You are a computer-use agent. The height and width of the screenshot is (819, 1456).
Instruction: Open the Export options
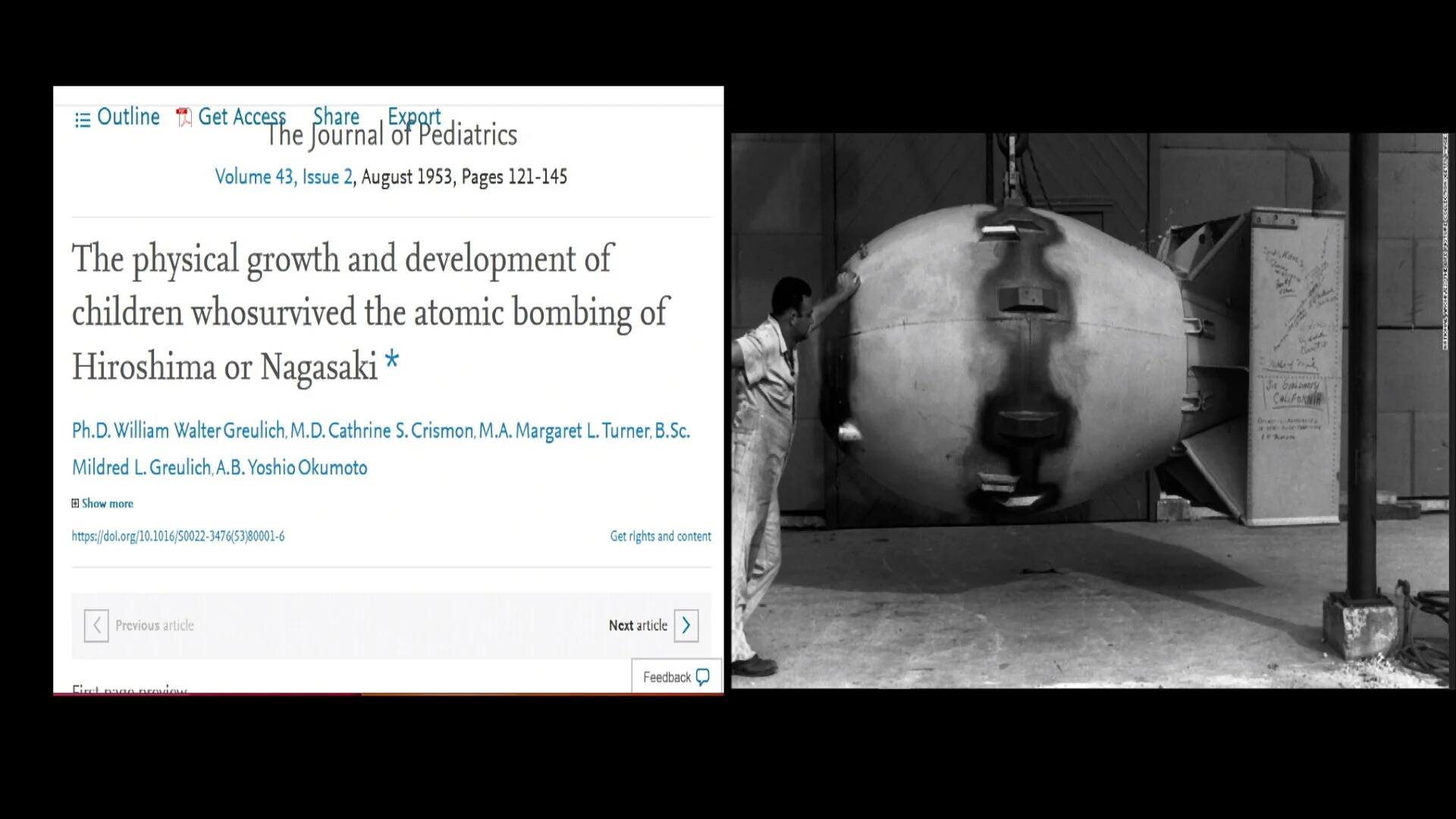[414, 116]
